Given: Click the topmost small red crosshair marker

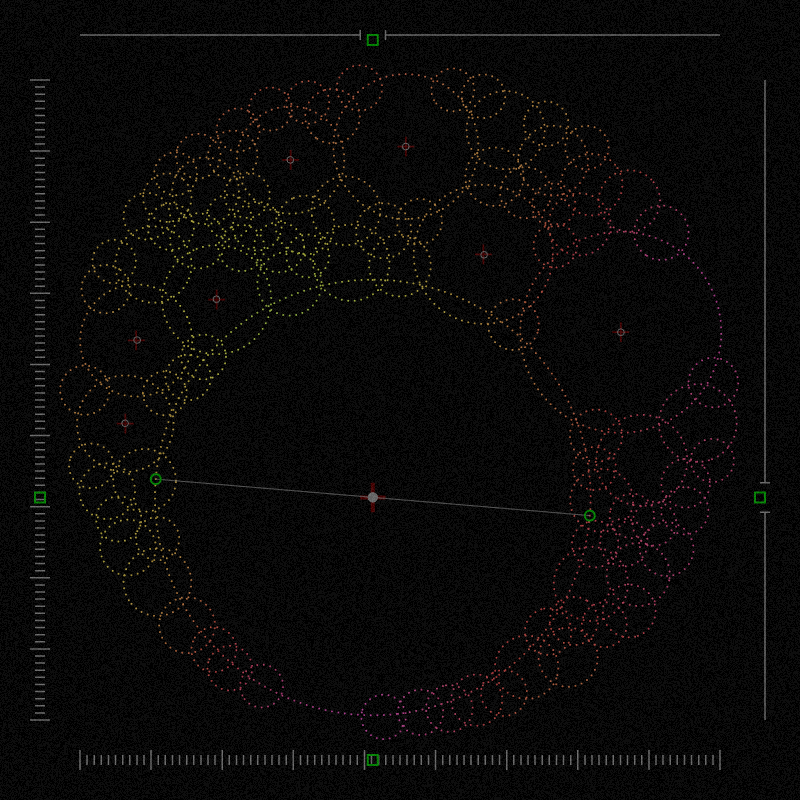Looking at the screenshot, I should (x=406, y=147).
